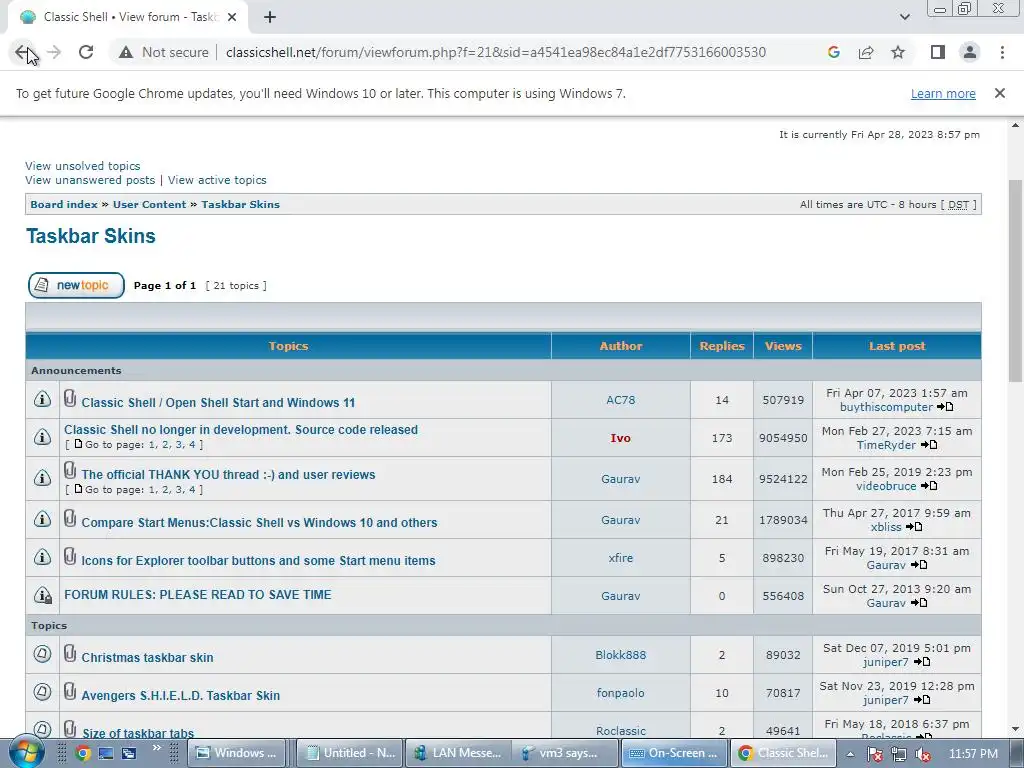
Task: Click the browser forward arrow
Action: (x=54, y=52)
